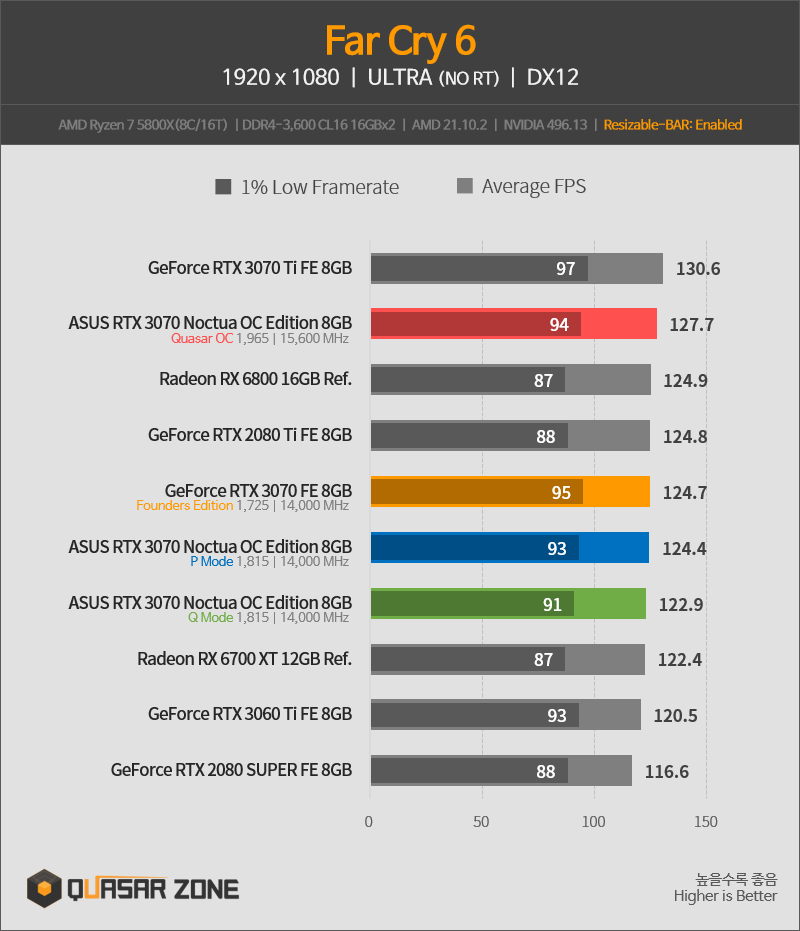The image size is (800, 931).
Task: Click the Higher is Better caption
Action: click(x=725, y=896)
